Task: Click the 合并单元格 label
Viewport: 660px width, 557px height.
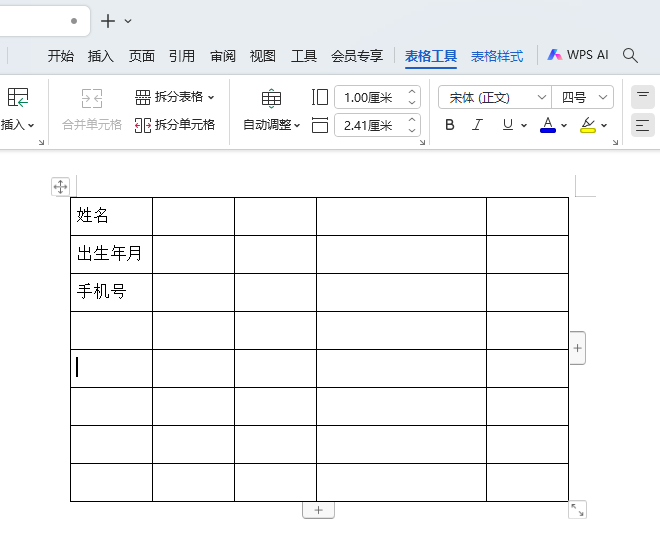Action: tap(92, 125)
